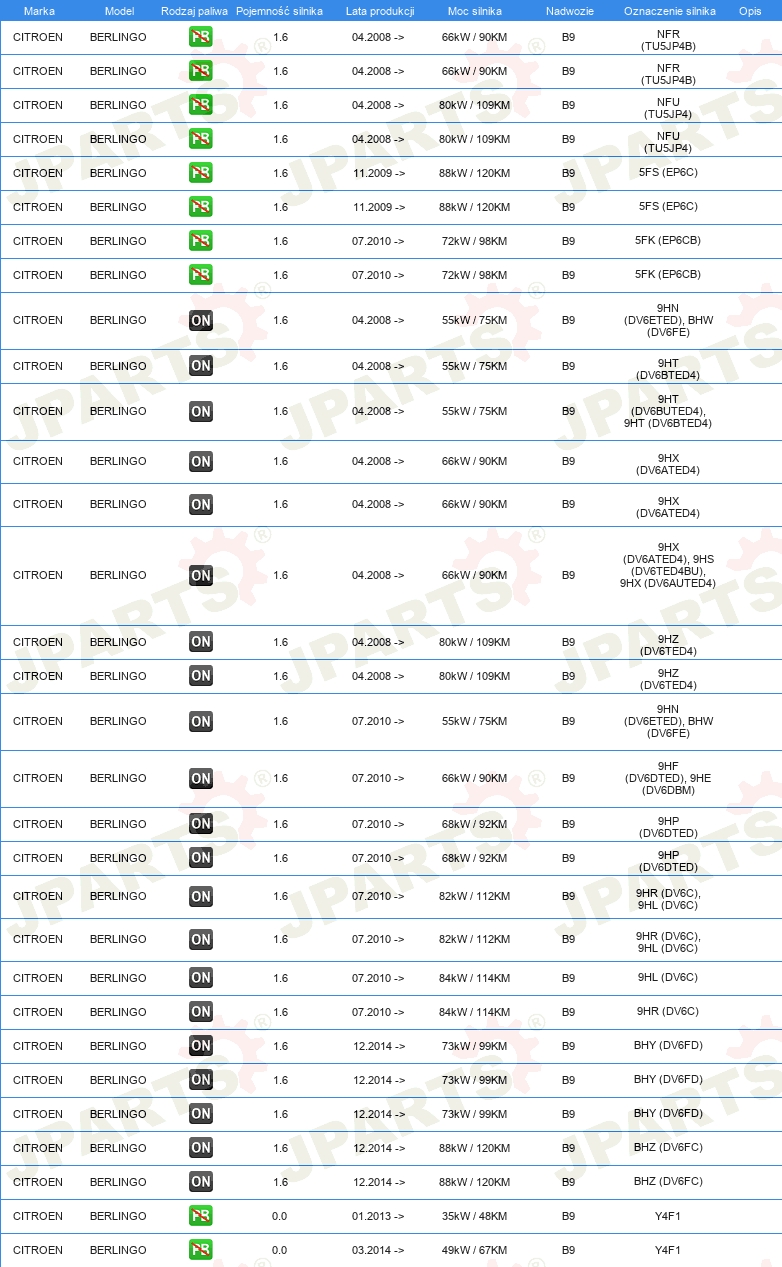Click the green PB petrol icon in the 49kW / 67KM row
The image size is (782, 1267).
tap(201, 1250)
